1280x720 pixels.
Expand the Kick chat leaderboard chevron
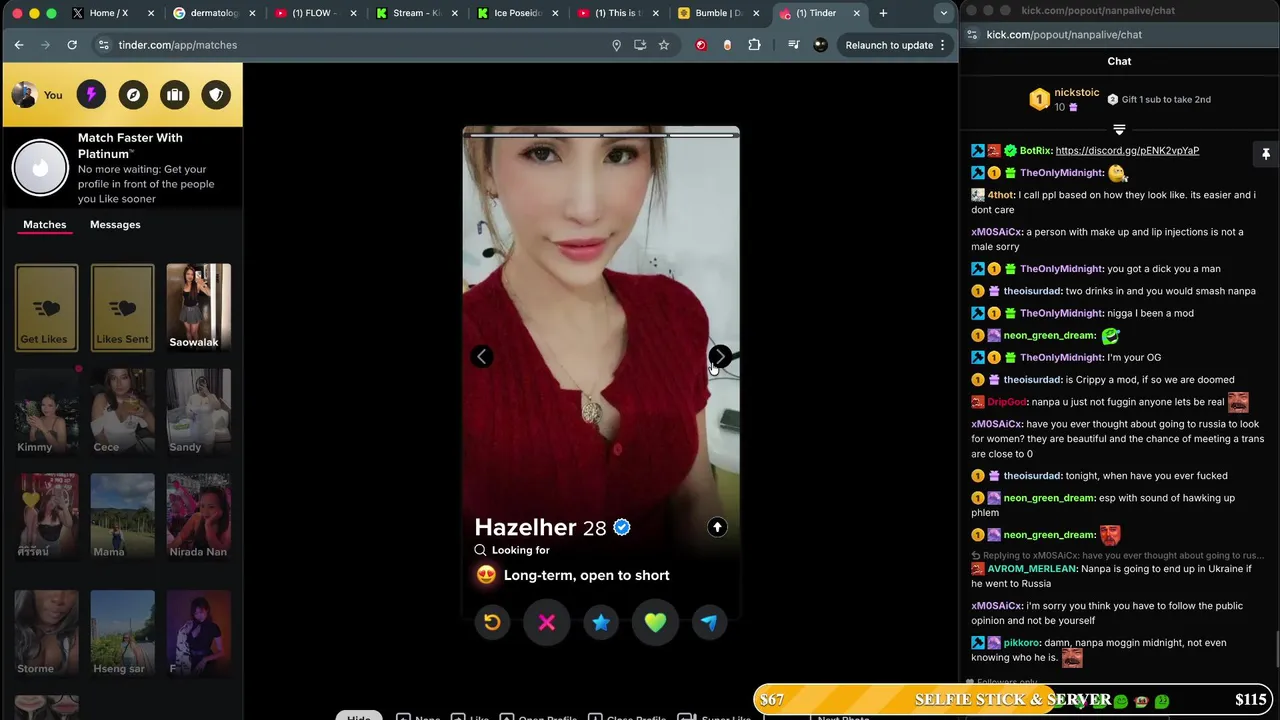(x=1119, y=130)
